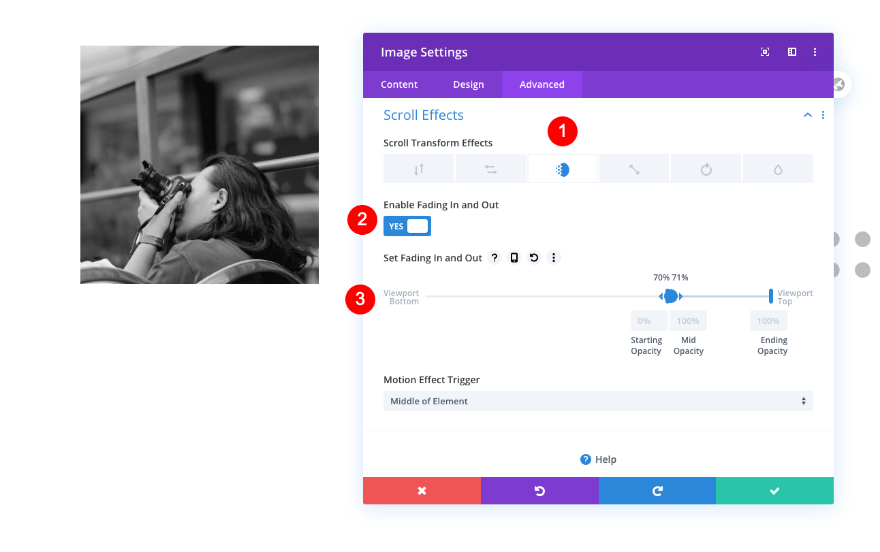The image size is (880, 552).
Task: Select the Vertical Motion scroll effect icon
Action: (419, 169)
